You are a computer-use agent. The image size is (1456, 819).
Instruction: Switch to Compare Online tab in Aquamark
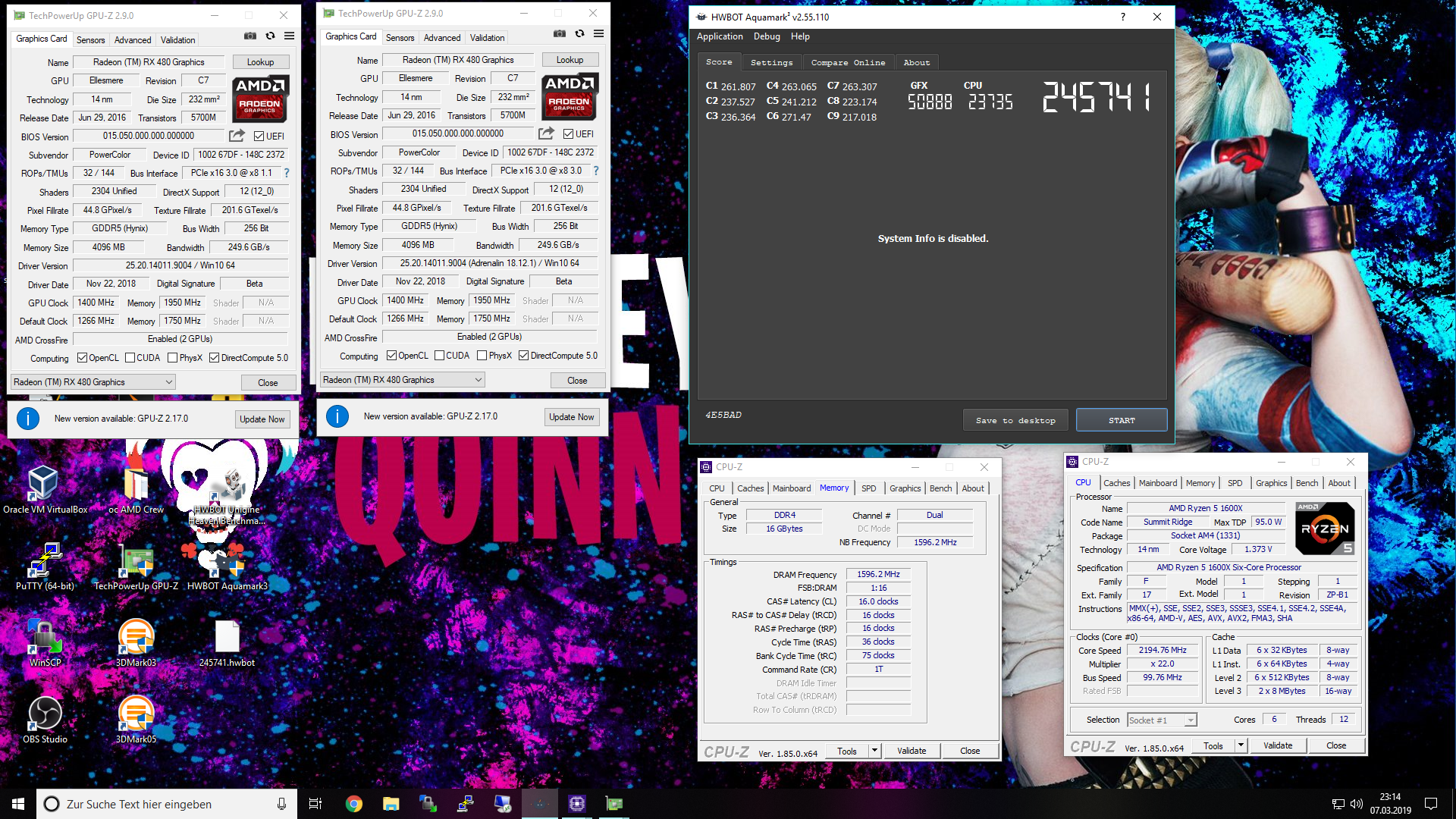point(848,63)
